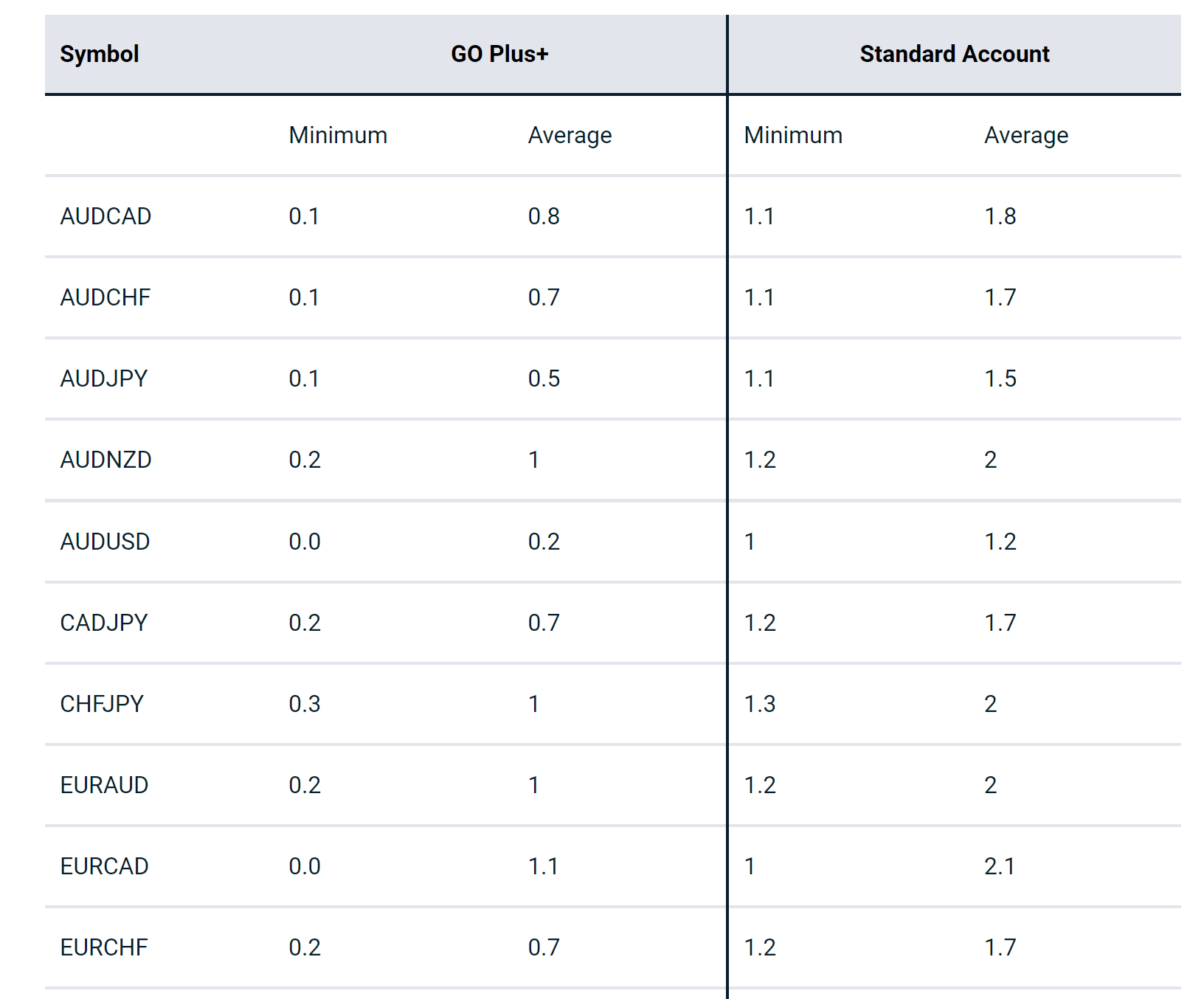The image size is (1204, 999).
Task: Click the Standard Account column header
Action: click(954, 54)
